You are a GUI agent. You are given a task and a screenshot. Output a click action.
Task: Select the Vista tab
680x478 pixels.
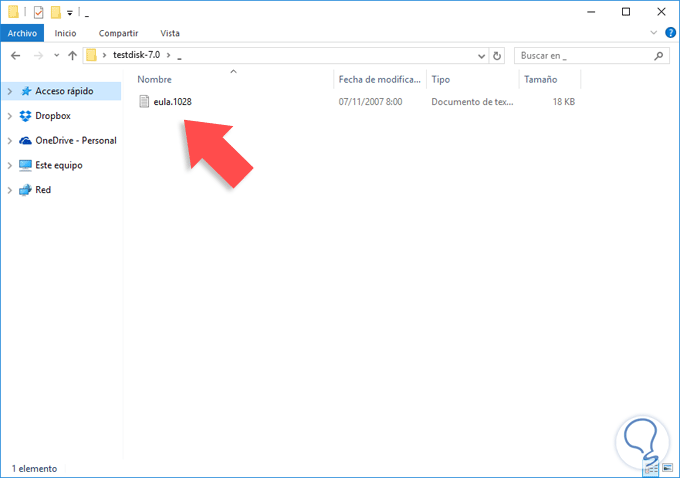pos(170,33)
